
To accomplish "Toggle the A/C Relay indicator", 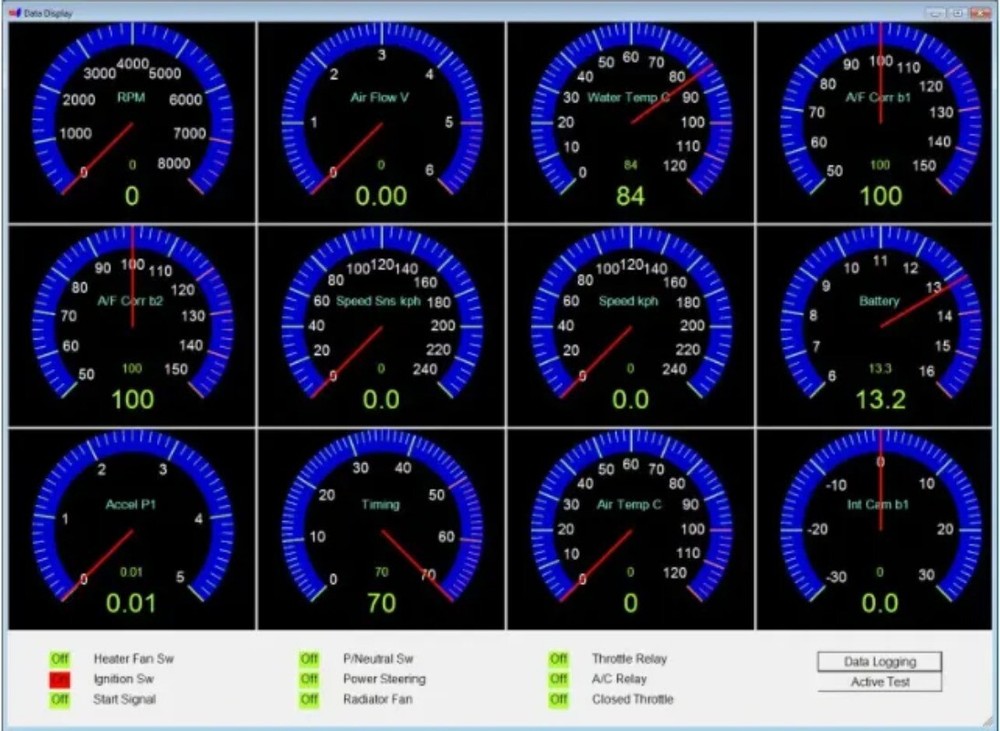I will pos(558,679).
